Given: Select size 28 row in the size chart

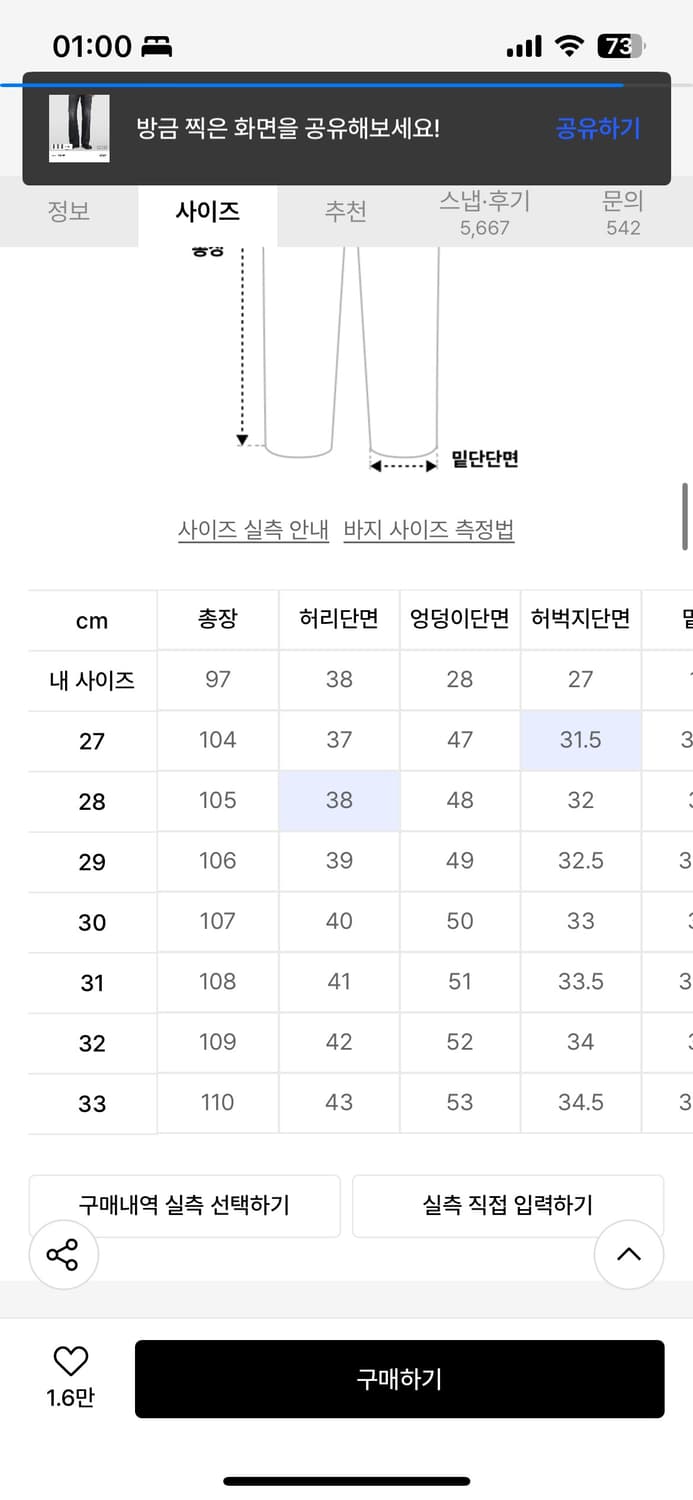Looking at the screenshot, I should pos(91,800).
